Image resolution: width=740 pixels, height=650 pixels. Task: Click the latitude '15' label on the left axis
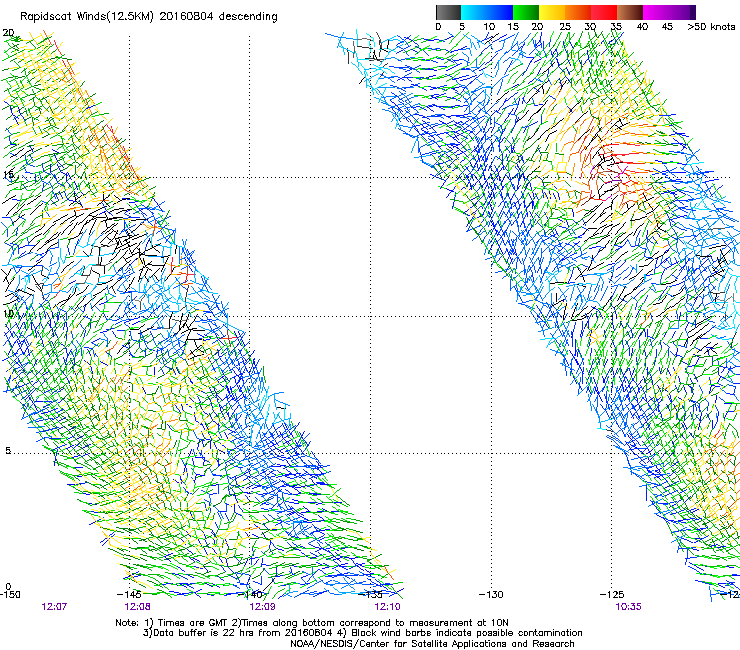click(x=8, y=175)
